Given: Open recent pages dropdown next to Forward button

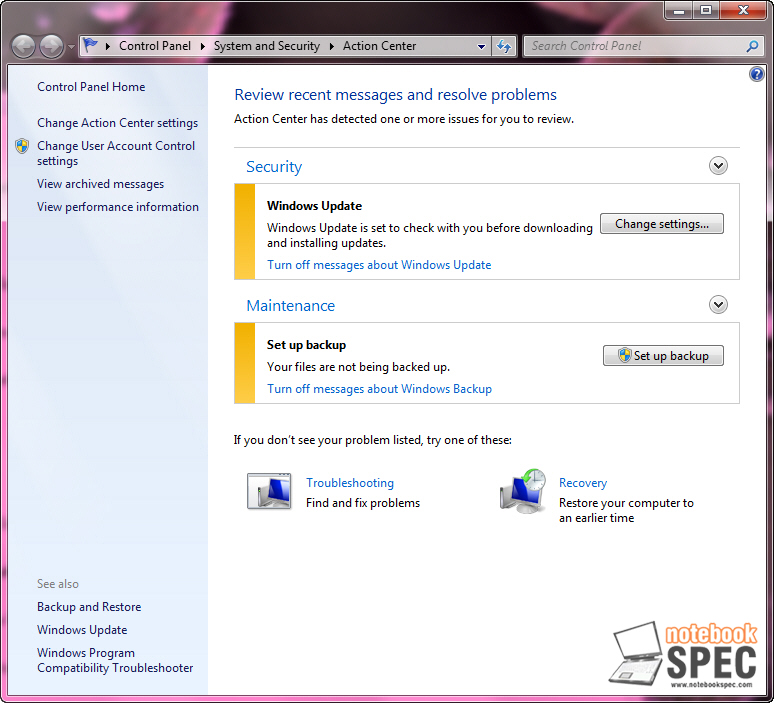Looking at the screenshot, I should pyautogui.click(x=71, y=47).
